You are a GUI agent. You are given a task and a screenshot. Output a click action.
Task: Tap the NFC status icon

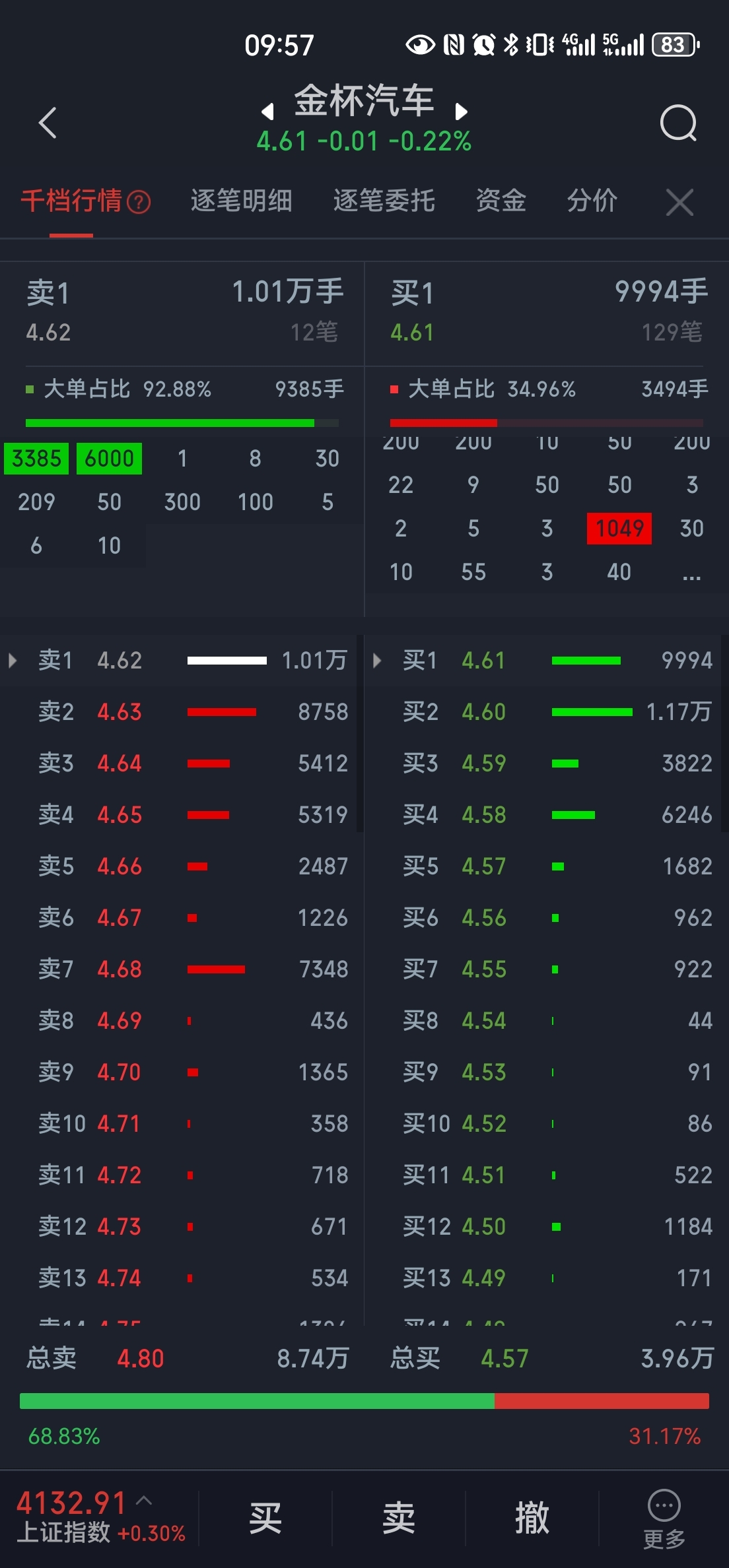pos(454,45)
